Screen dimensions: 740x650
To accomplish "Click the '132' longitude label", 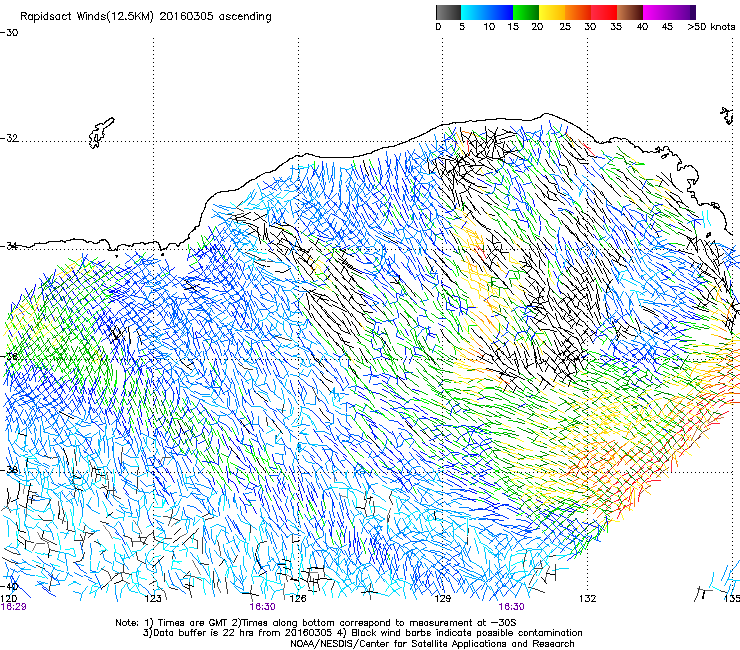I will [x=588, y=599].
